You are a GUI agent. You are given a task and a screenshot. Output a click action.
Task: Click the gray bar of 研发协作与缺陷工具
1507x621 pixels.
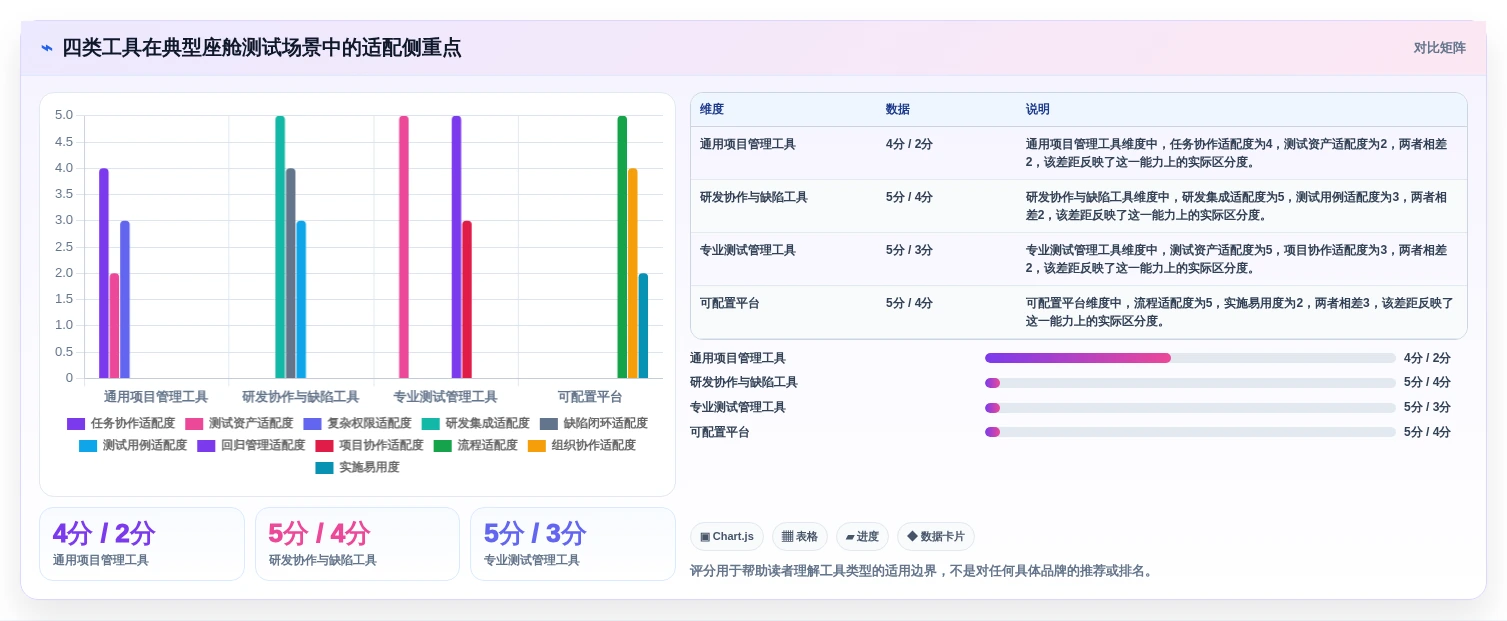291,273
